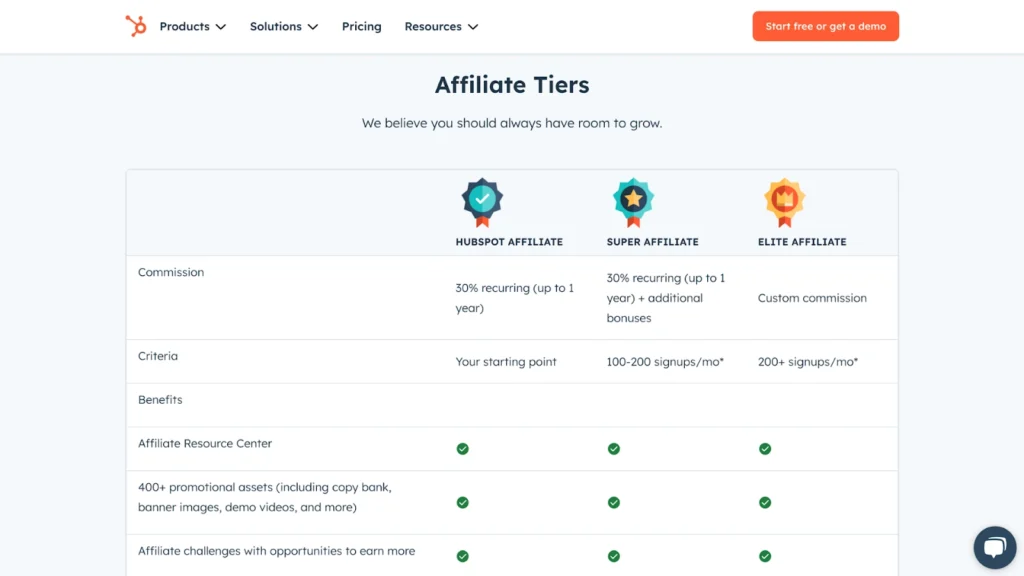The image size is (1024, 576).
Task: Expand the Products dropdown chevron
Action: (221, 27)
